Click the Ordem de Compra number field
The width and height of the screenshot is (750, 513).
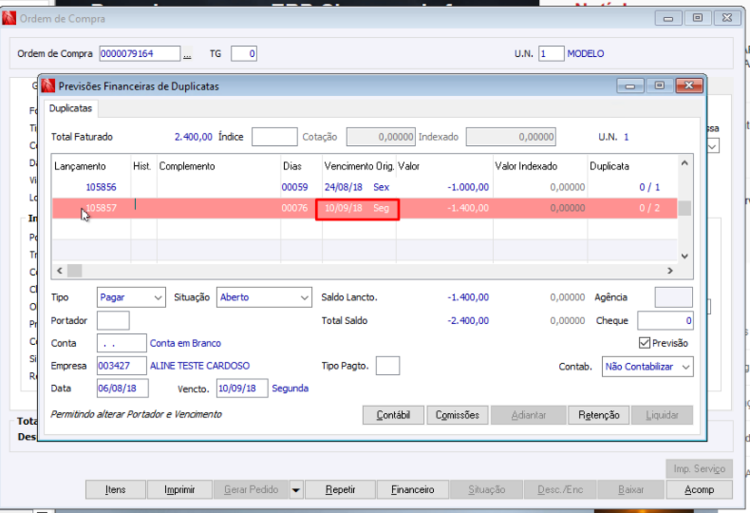pyautogui.click(x=140, y=54)
